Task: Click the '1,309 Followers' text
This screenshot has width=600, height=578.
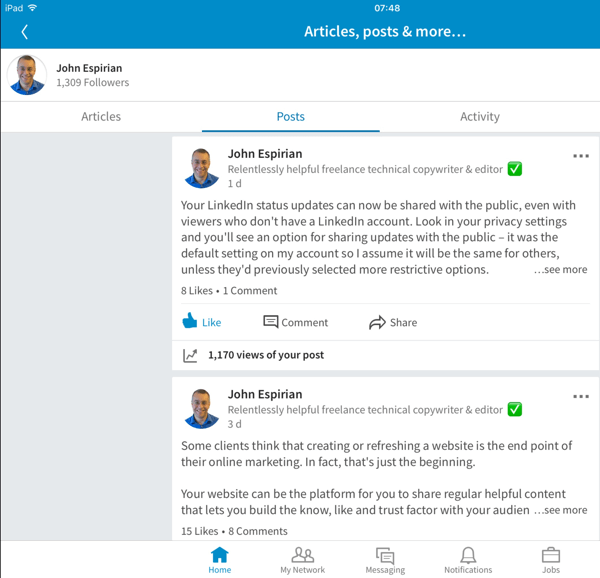Action: (x=93, y=82)
